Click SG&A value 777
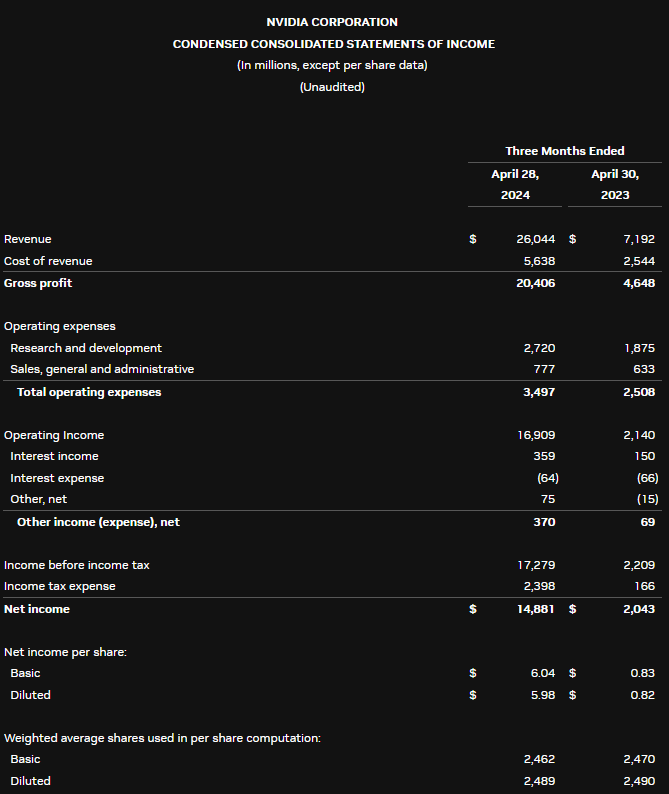The width and height of the screenshot is (669, 794). tap(544, 369)
